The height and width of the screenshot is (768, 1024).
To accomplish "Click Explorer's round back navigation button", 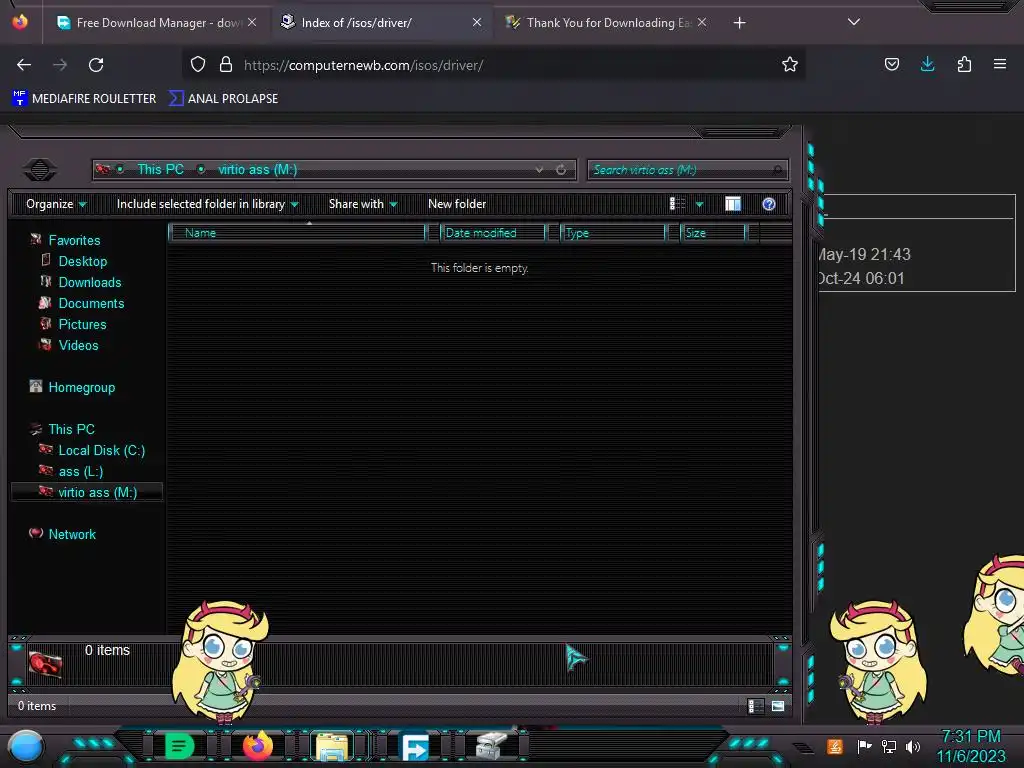I will point(40,170).
